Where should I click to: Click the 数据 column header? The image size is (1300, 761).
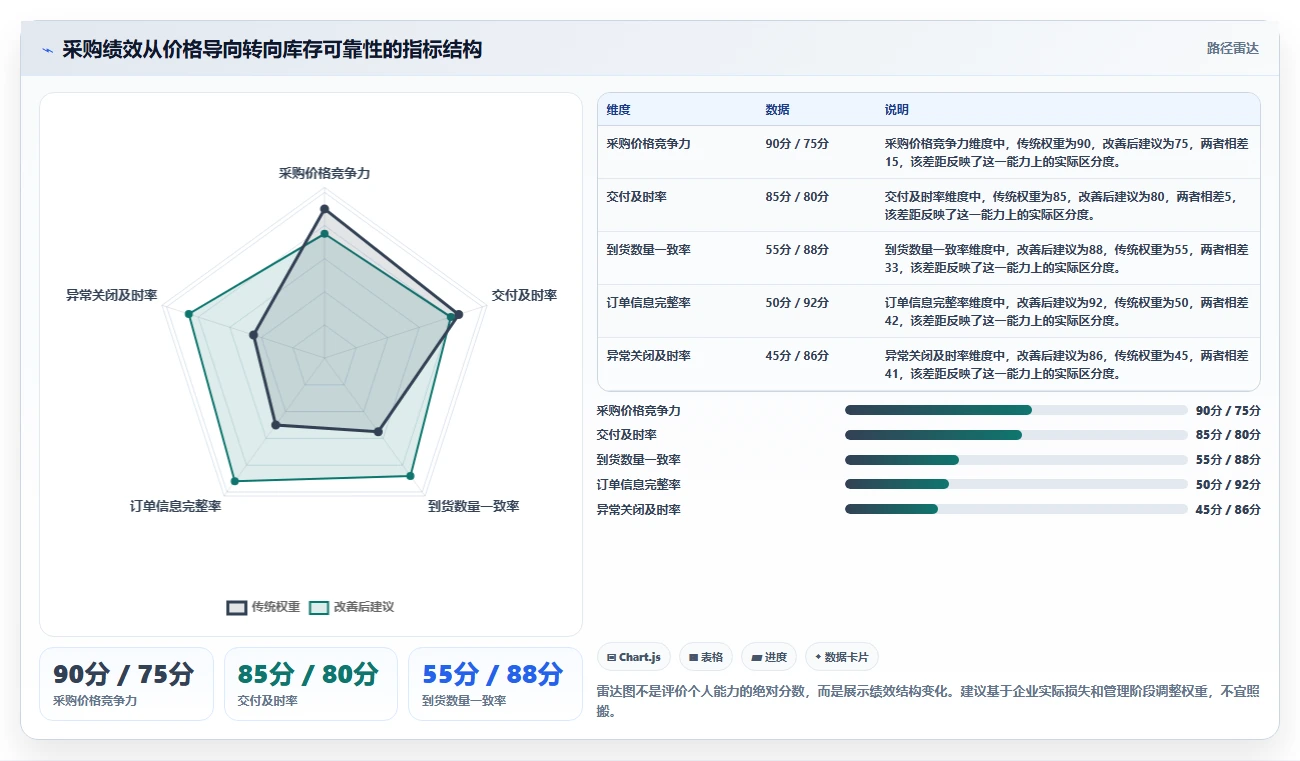pos(777,110)
